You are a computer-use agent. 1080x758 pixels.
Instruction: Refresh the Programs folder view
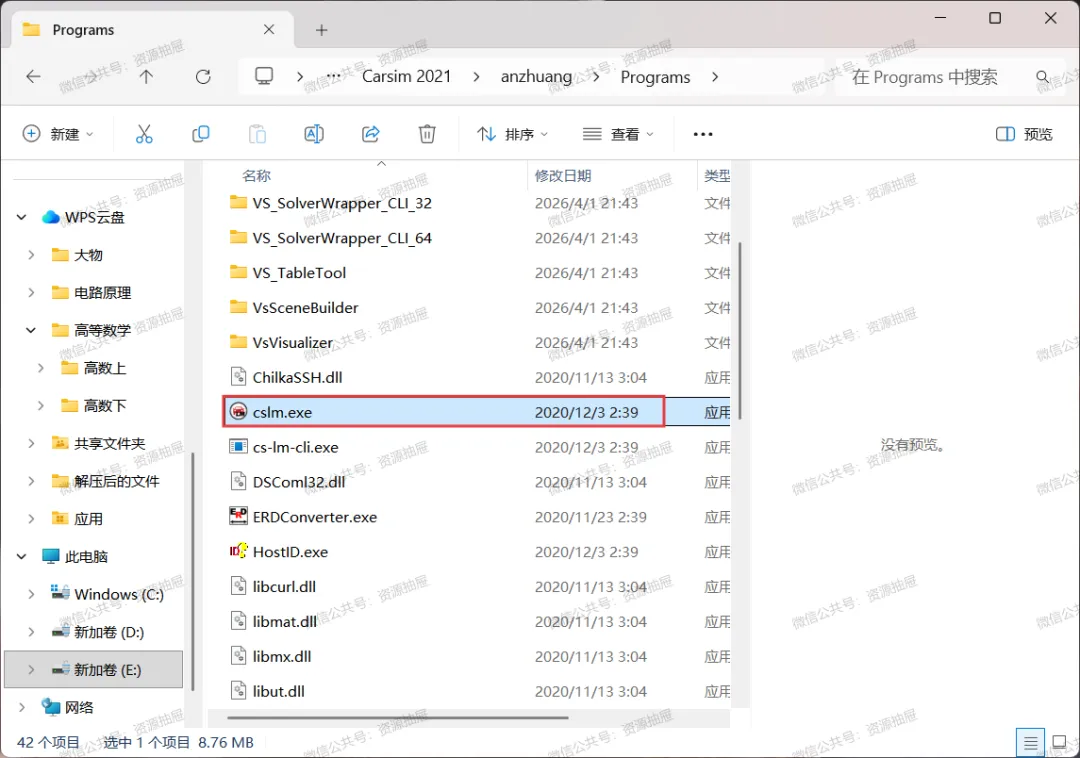point(203,76)
